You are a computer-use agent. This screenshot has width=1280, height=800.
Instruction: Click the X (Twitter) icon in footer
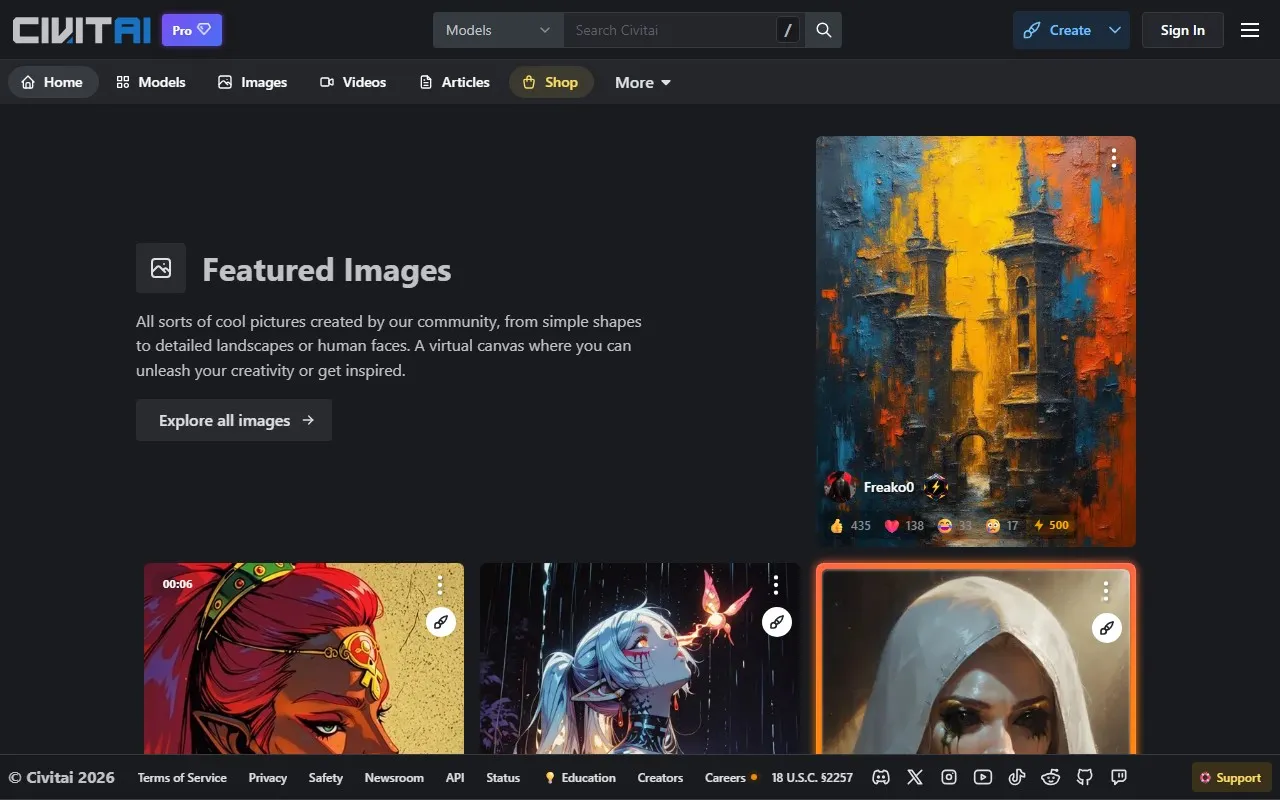click(x=915, y=777)
